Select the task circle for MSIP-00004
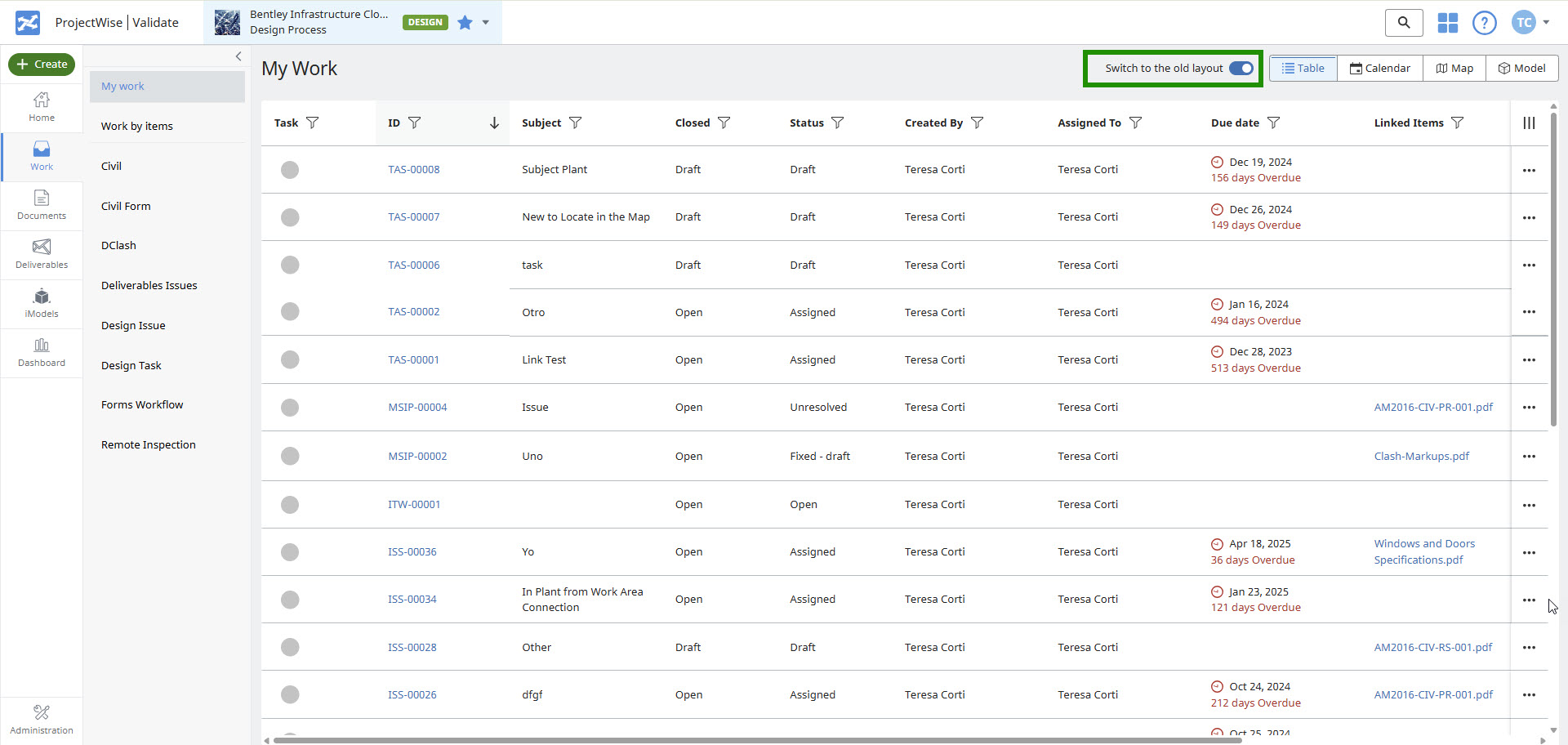Image resolution: width=1568 pixels, height=745 pixels. [290, 408]
